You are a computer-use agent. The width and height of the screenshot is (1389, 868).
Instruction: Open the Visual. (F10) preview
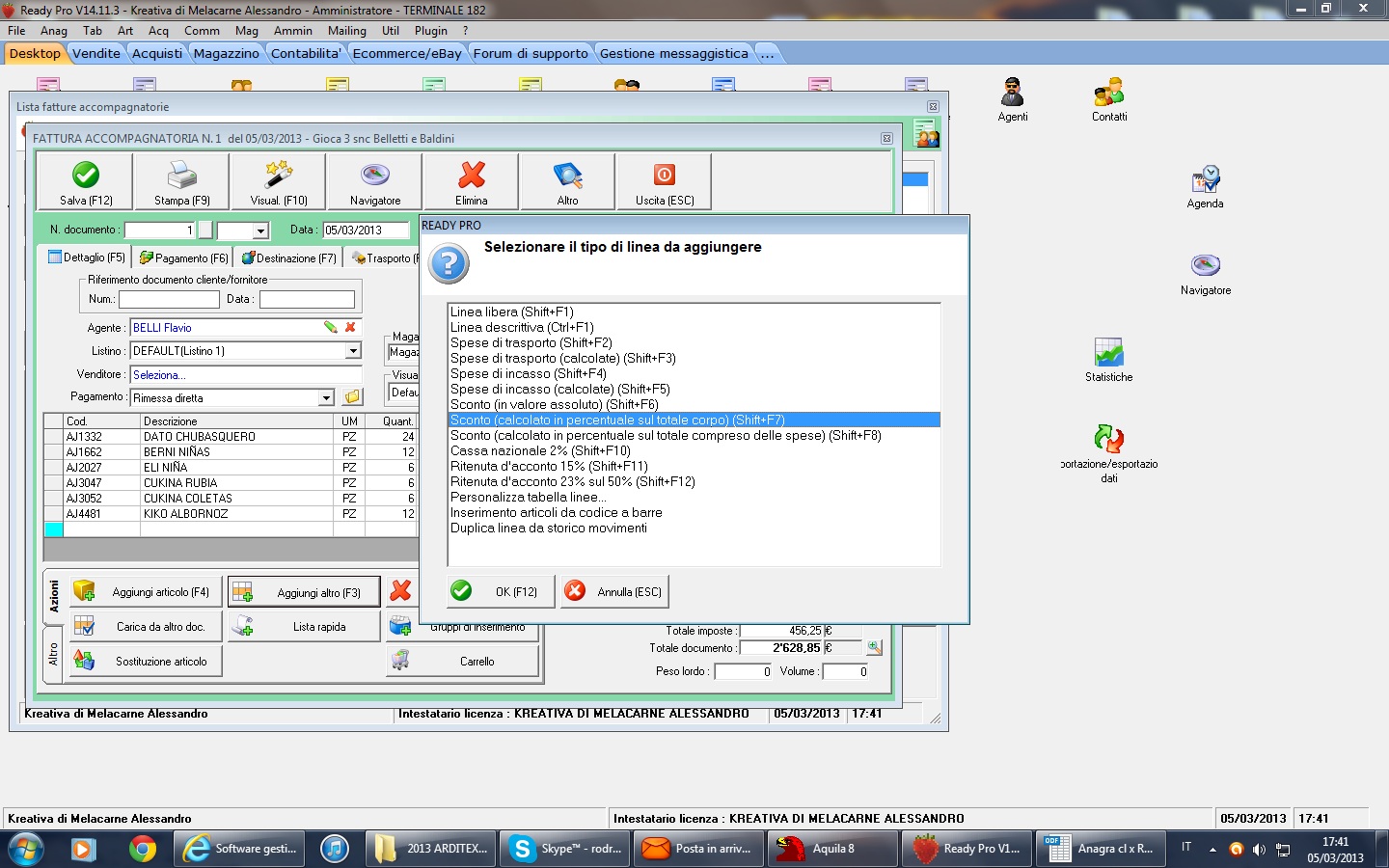[278, 181]
